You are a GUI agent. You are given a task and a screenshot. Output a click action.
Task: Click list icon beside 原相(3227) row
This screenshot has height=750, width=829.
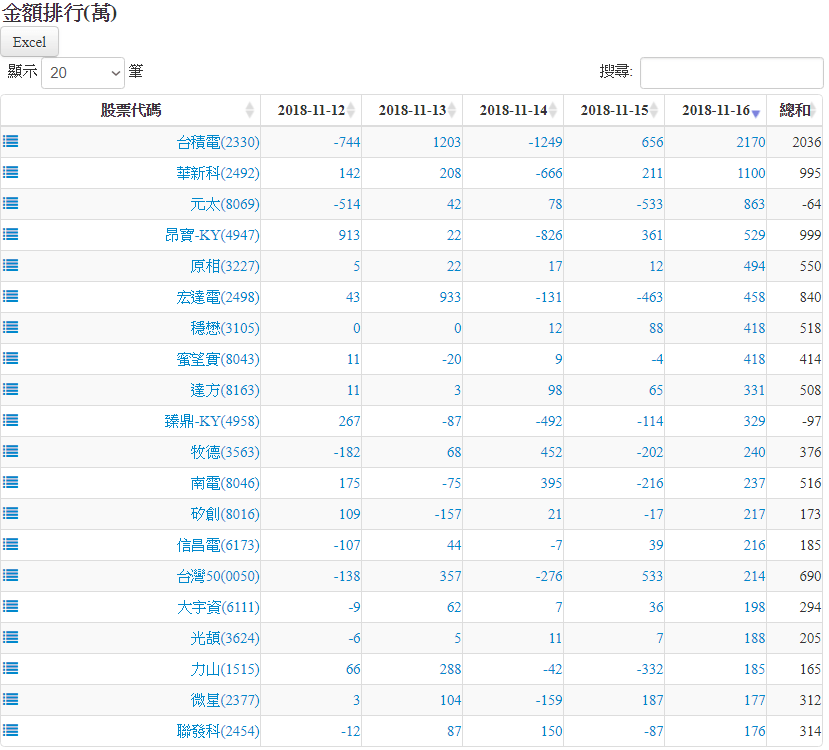click(10, 266)
